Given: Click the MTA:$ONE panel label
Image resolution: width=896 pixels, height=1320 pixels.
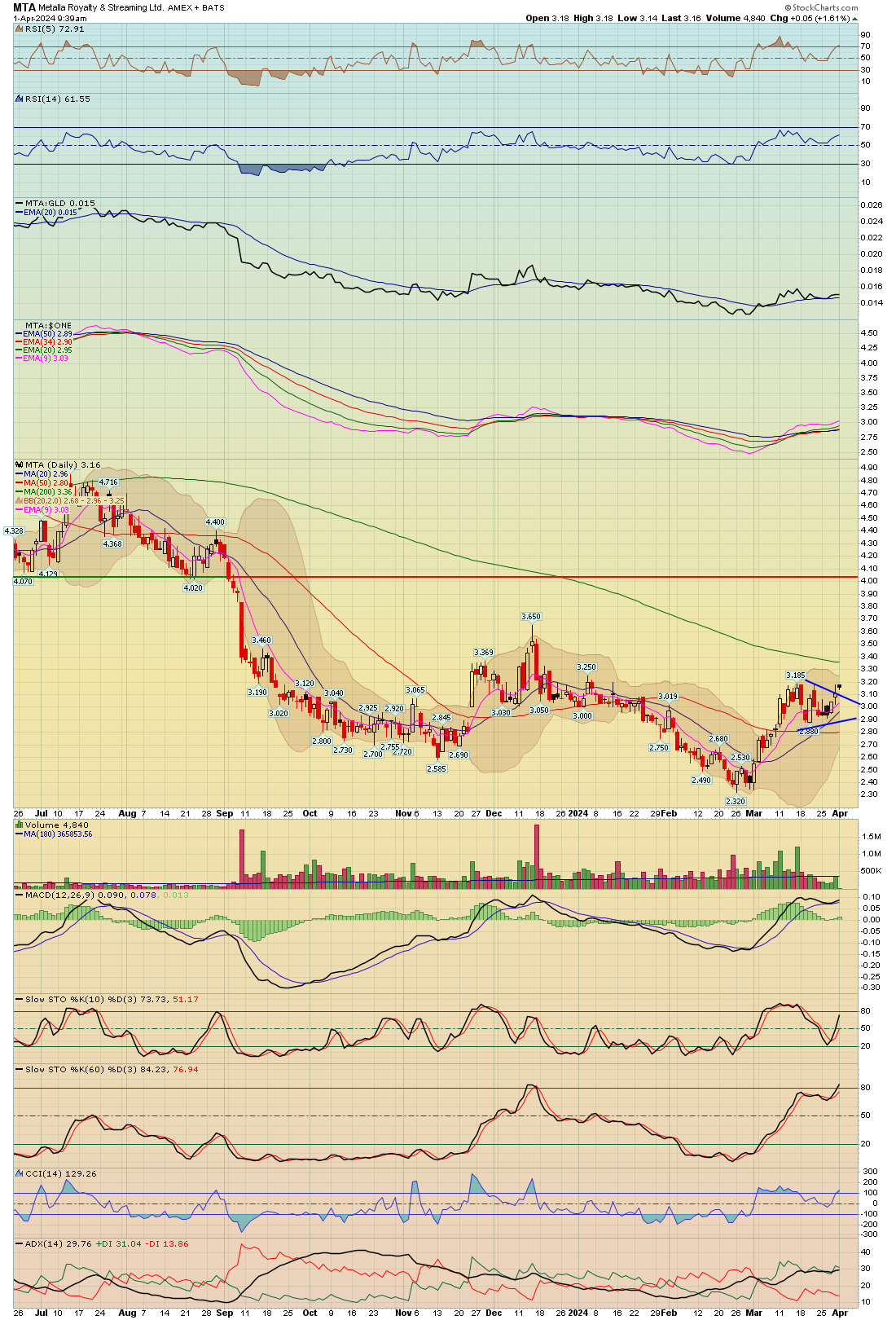Looking at the screenshot, I should point(48,325).
